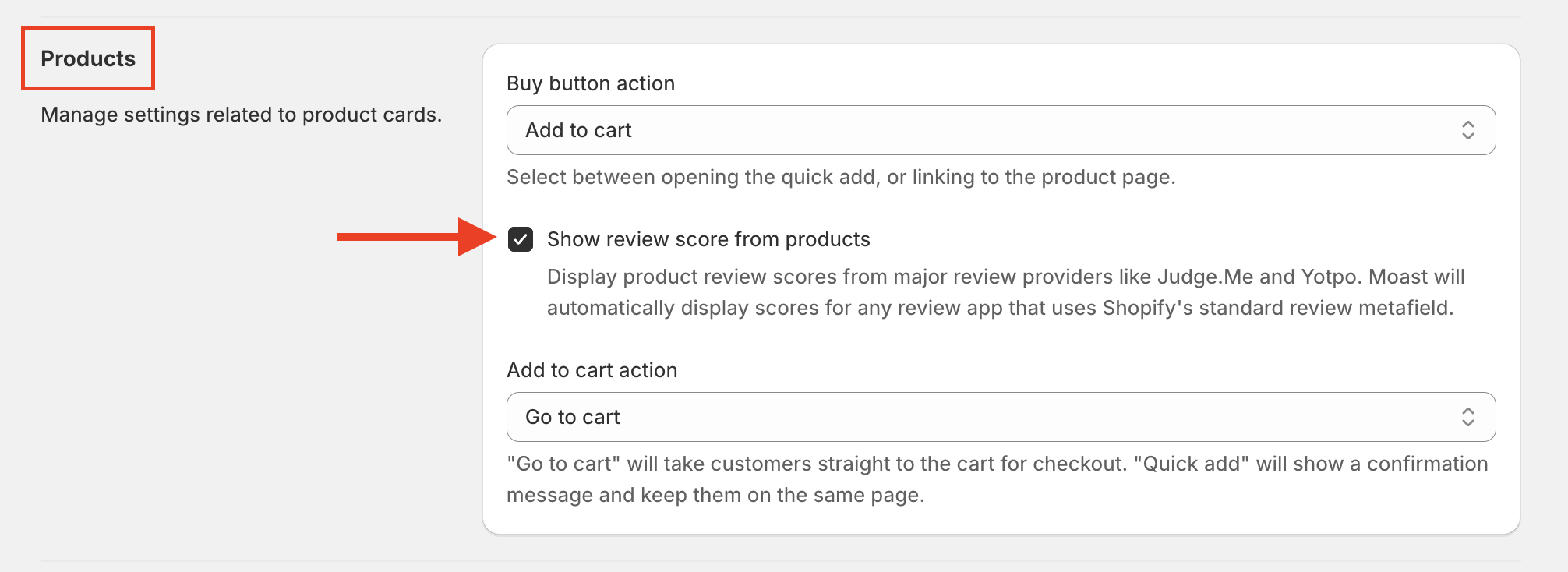The width and height of the screenshot is (1568, 572).
Task: Click the Shopify's standard review metafield sentence
Action: point(1001,308)
